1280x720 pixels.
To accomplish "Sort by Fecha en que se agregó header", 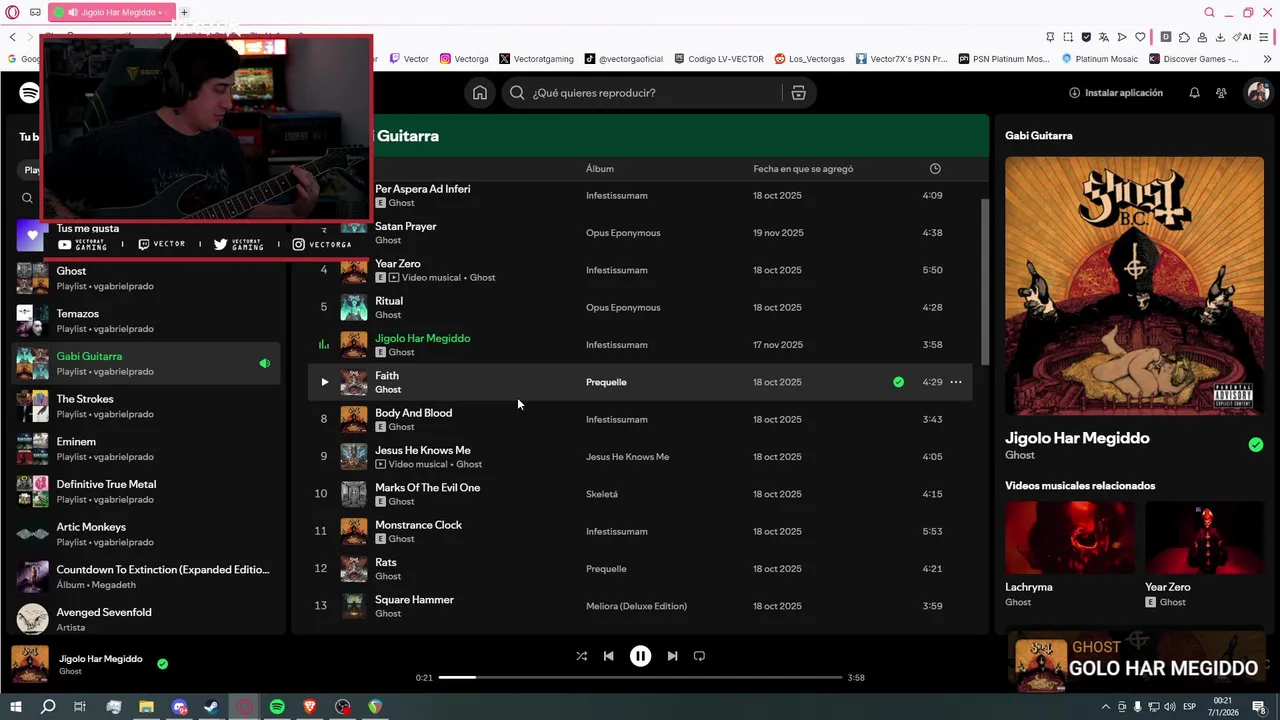I will (x=803, y=169).
